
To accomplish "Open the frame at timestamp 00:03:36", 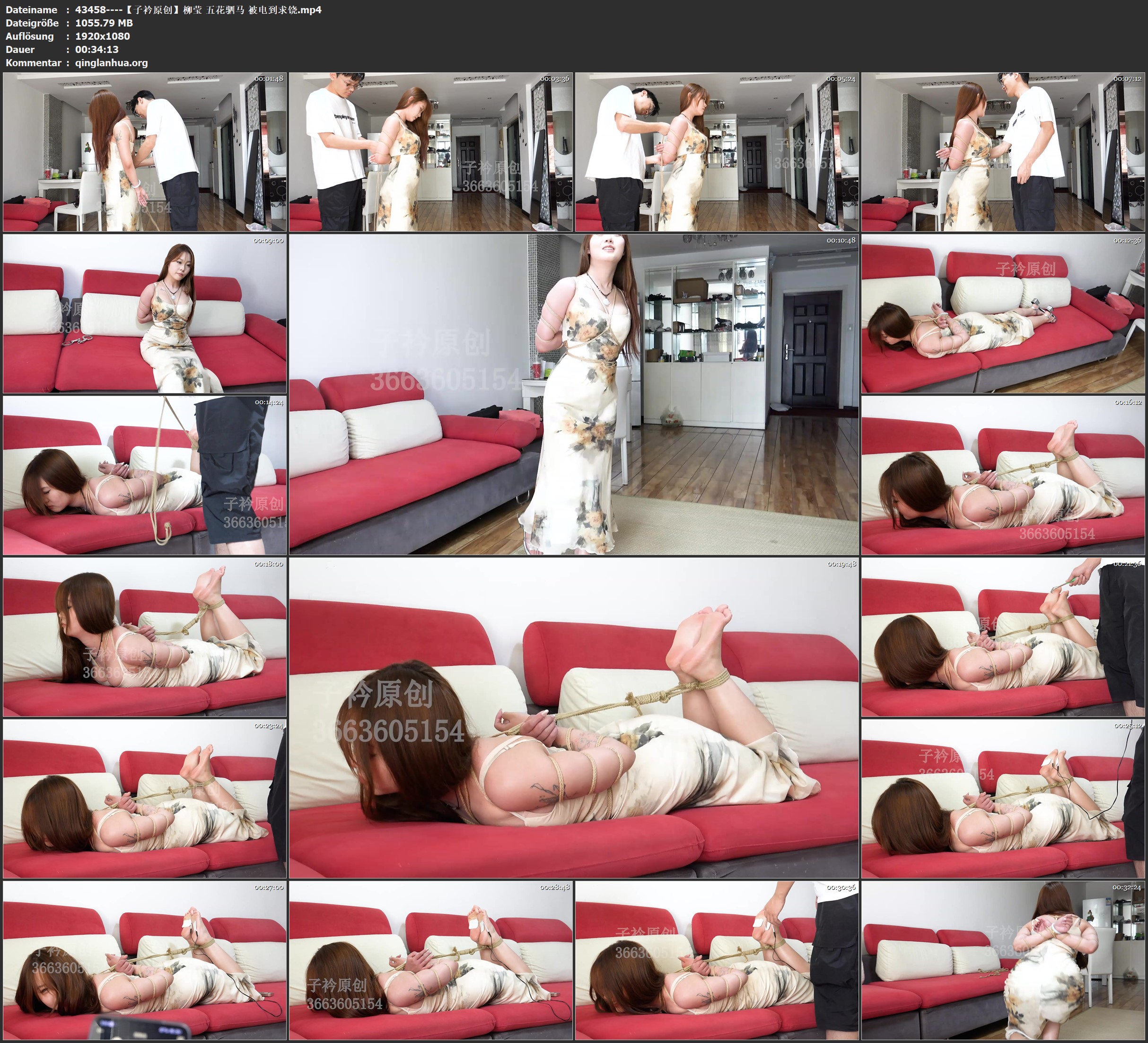I will tap(430, 151).
